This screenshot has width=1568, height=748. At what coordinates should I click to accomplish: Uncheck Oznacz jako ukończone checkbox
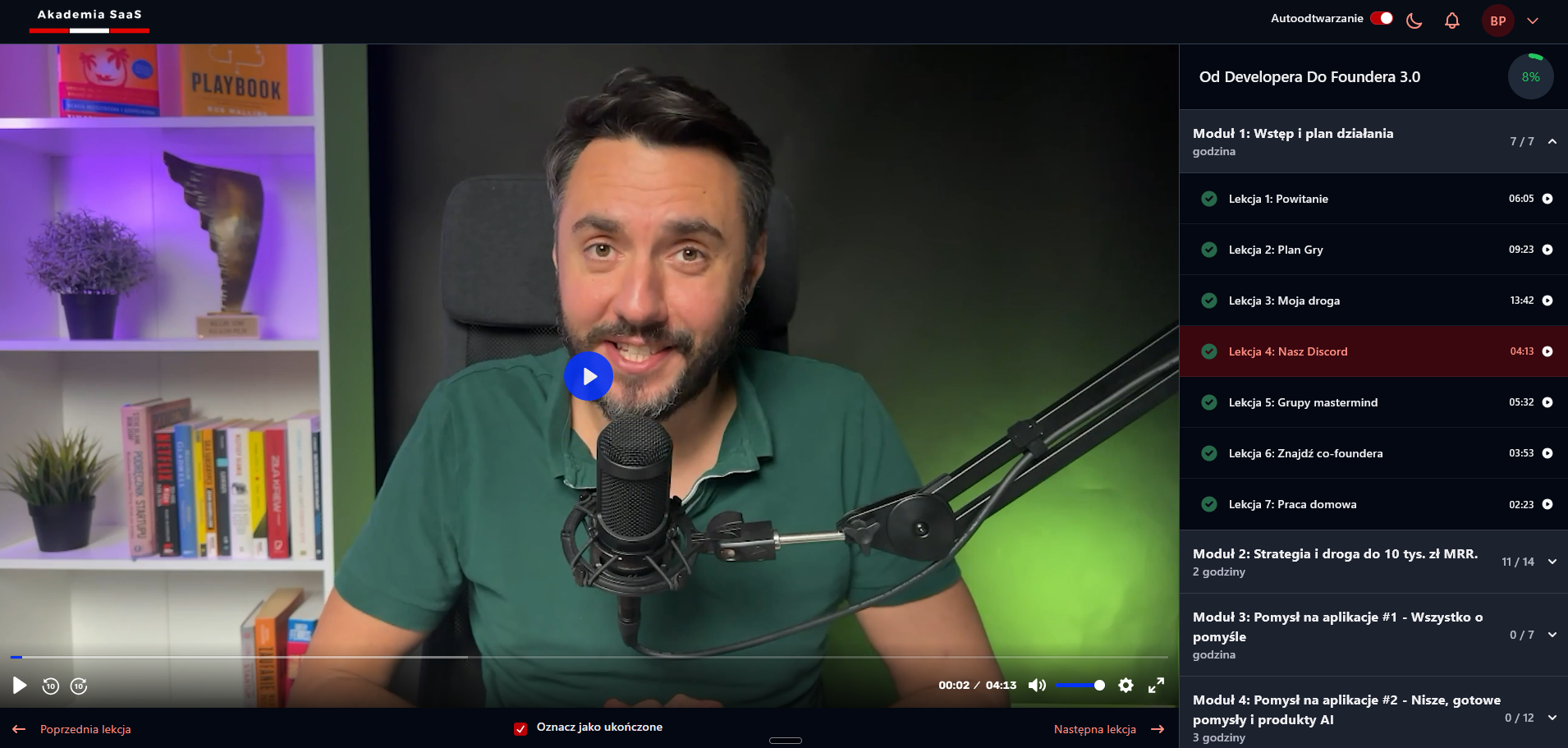click(520, 728)
